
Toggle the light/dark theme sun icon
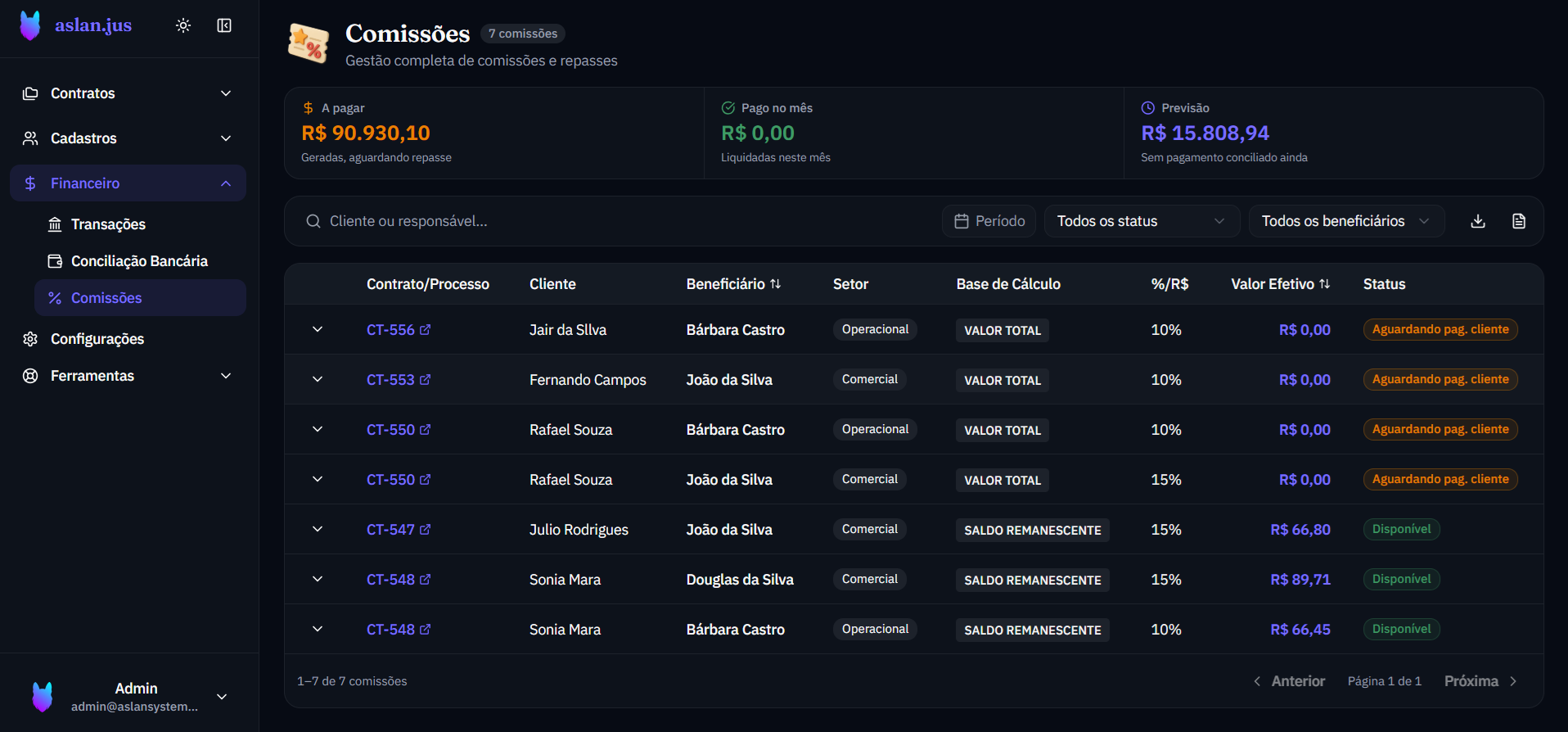tap(183, 25)
